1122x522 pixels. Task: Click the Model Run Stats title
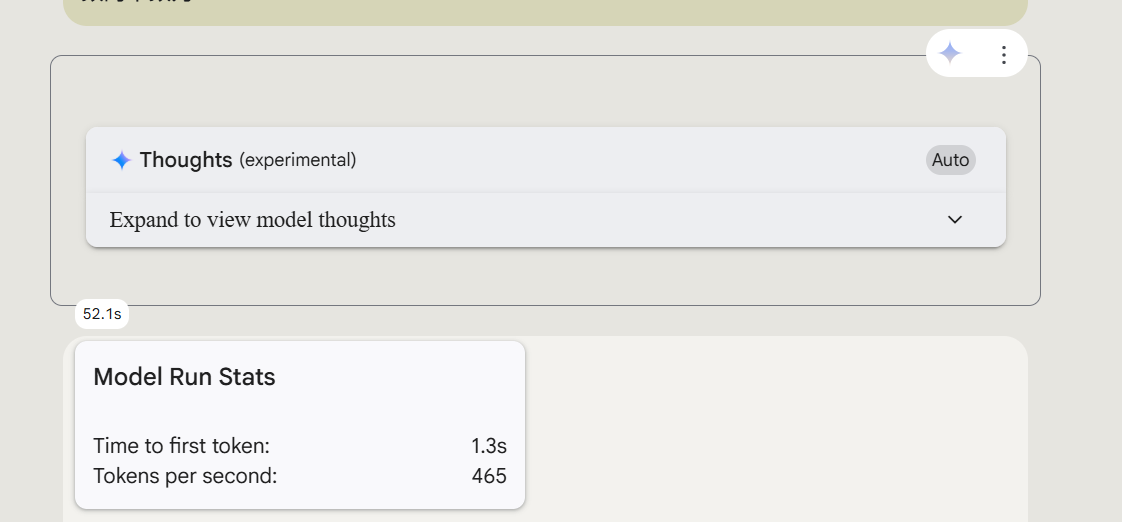tap(185, 377)
